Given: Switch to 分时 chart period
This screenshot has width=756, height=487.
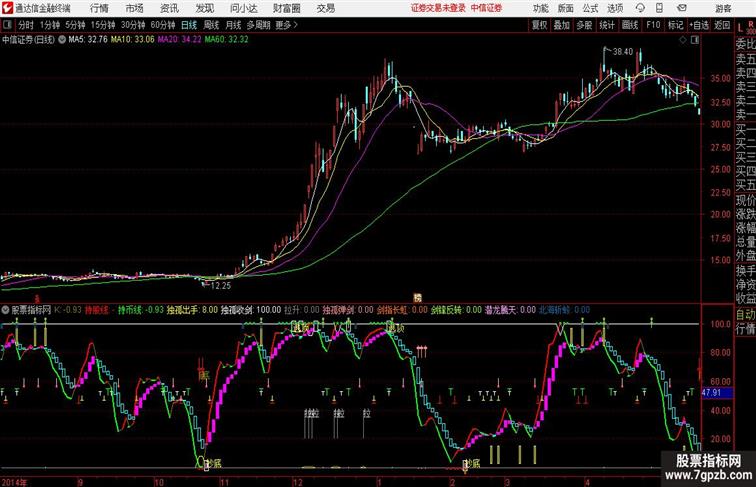Looking at the screenshot, I should click(26, 25).
